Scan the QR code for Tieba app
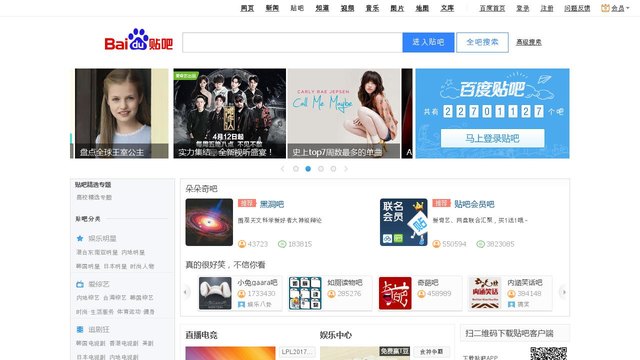640x360 pixels. (549, 353)
